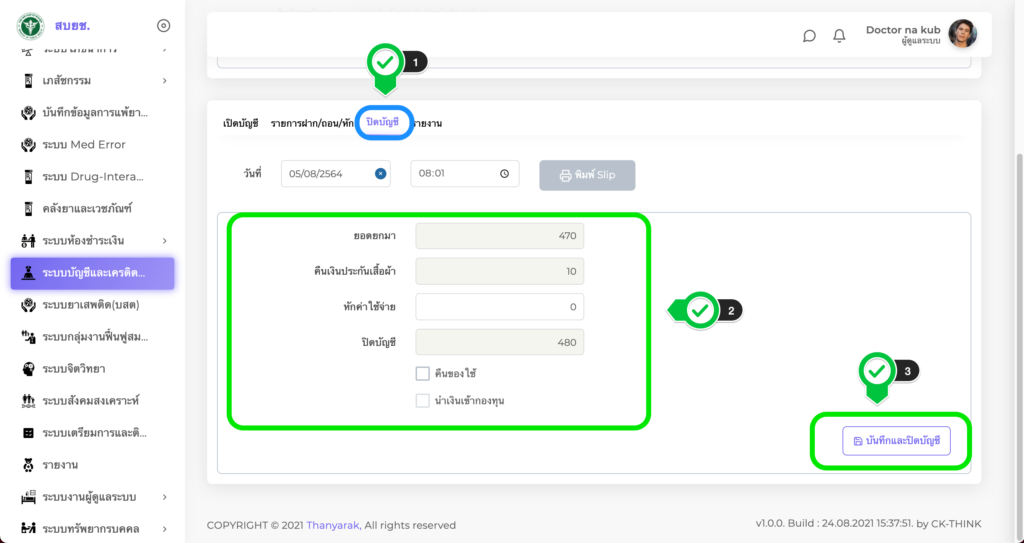Screen dimensions: 1024x543
Task: Clear the date with the x icon
Action: (380, 173)
